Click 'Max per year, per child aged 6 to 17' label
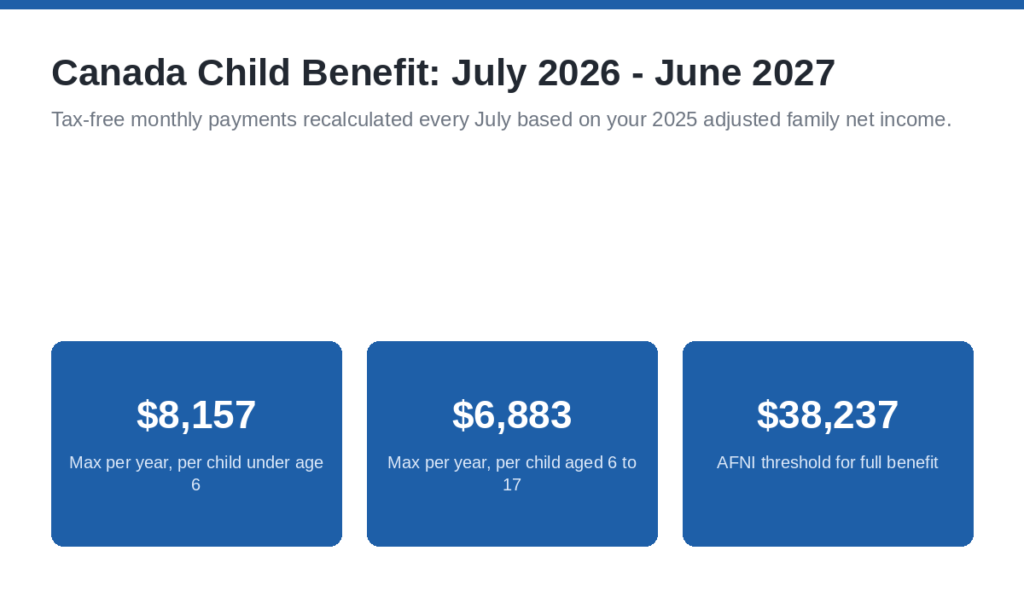1024x597 pixels. pyautogui.click(x=512, y=474)
